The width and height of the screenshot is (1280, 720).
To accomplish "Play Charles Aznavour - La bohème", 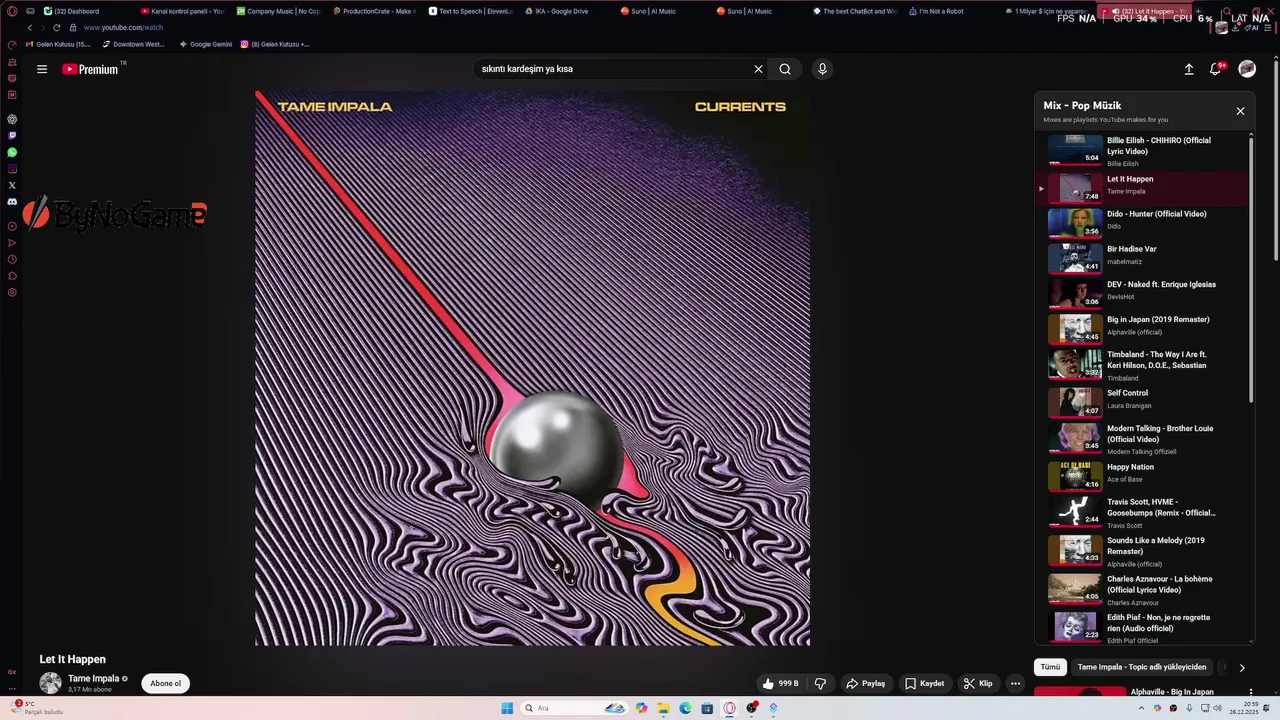I will click(x=1142, y=588).
